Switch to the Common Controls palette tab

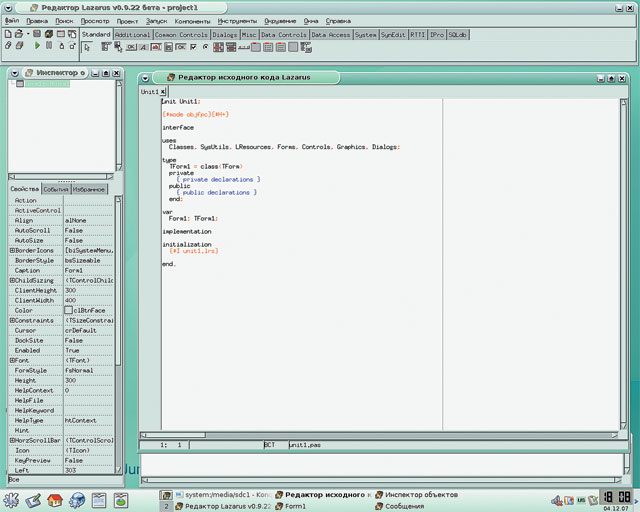click(x=182, y=35)
